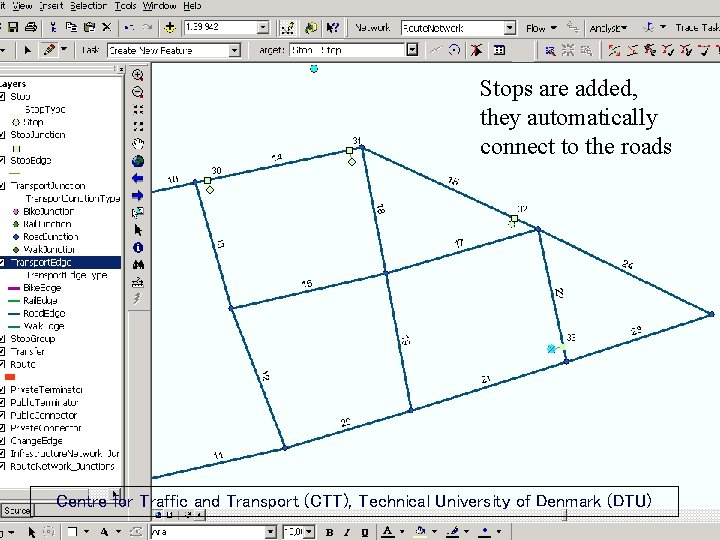Toggle the StopGroup layer checkbox
This screenshot has height=540, width=720.
(2, 339)
